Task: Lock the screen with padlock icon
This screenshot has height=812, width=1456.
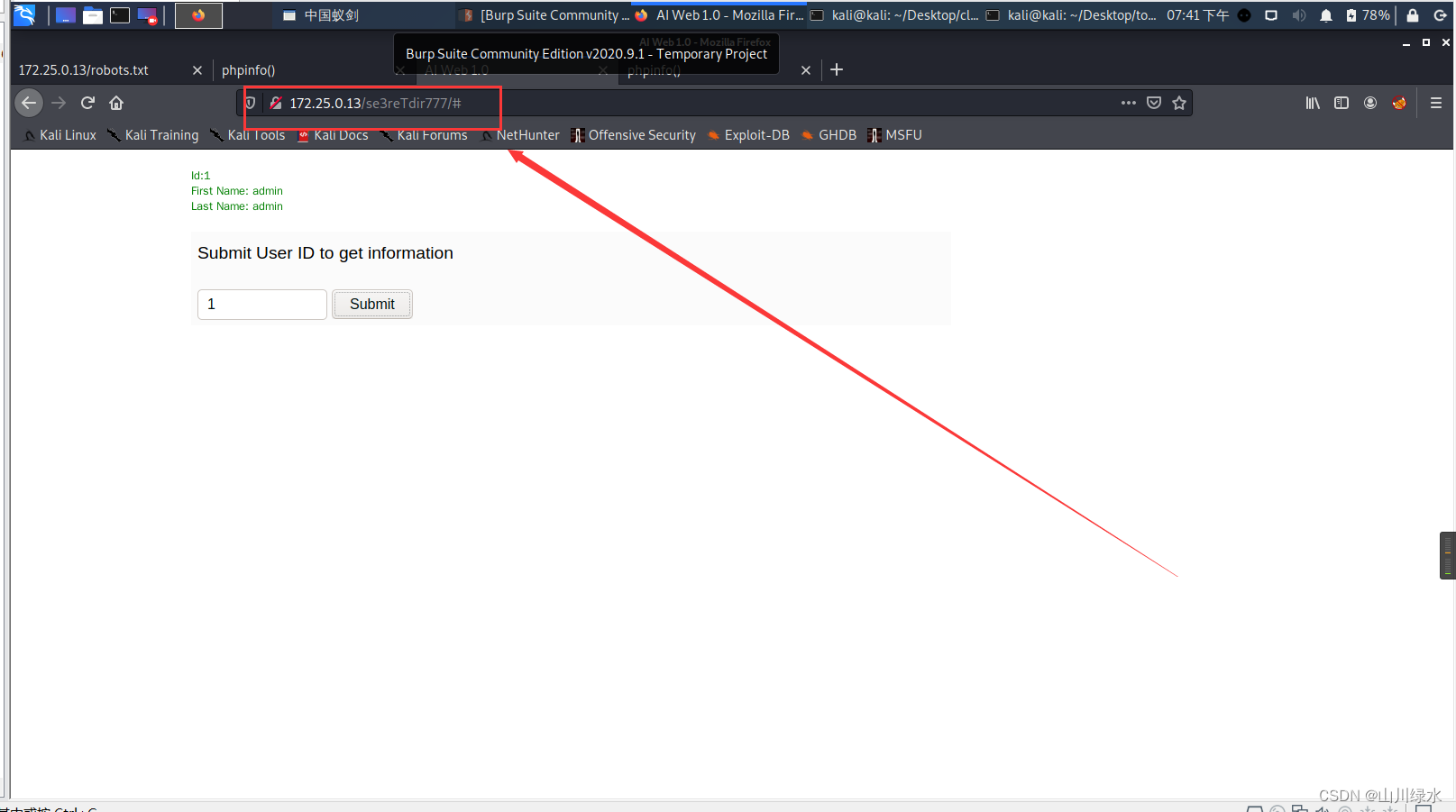Action: tap(1413, 15)
